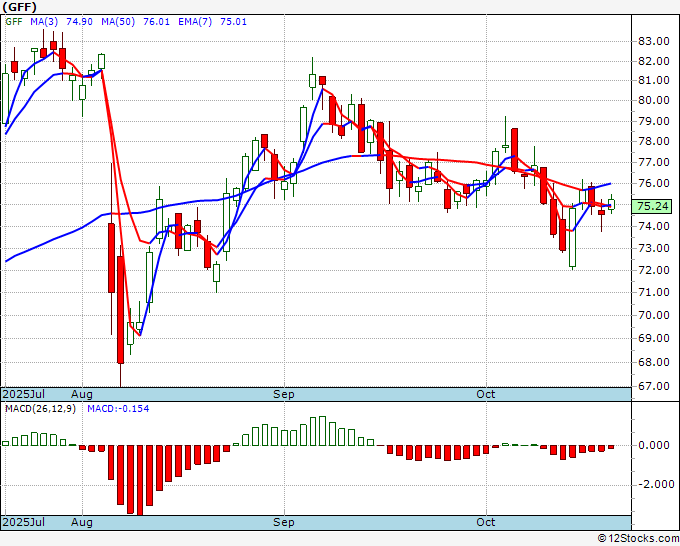Click the MACD:-0.154 value readout

pos(118,409)
